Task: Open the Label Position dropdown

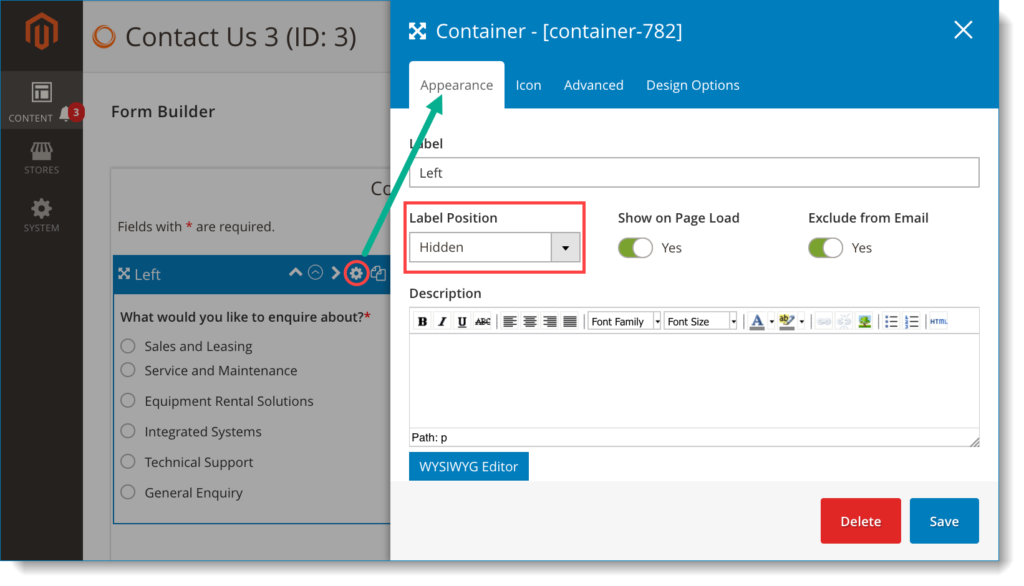Action: (x=564, y=247)
